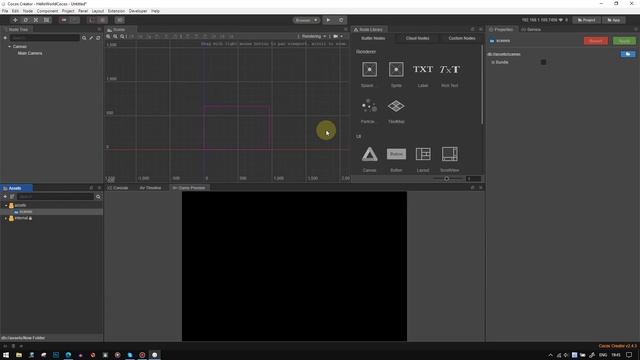Collapse the assets folder in the Assets panel
Image resolution: width=640 pixels, height=360 pixels.
pos(6,205)
